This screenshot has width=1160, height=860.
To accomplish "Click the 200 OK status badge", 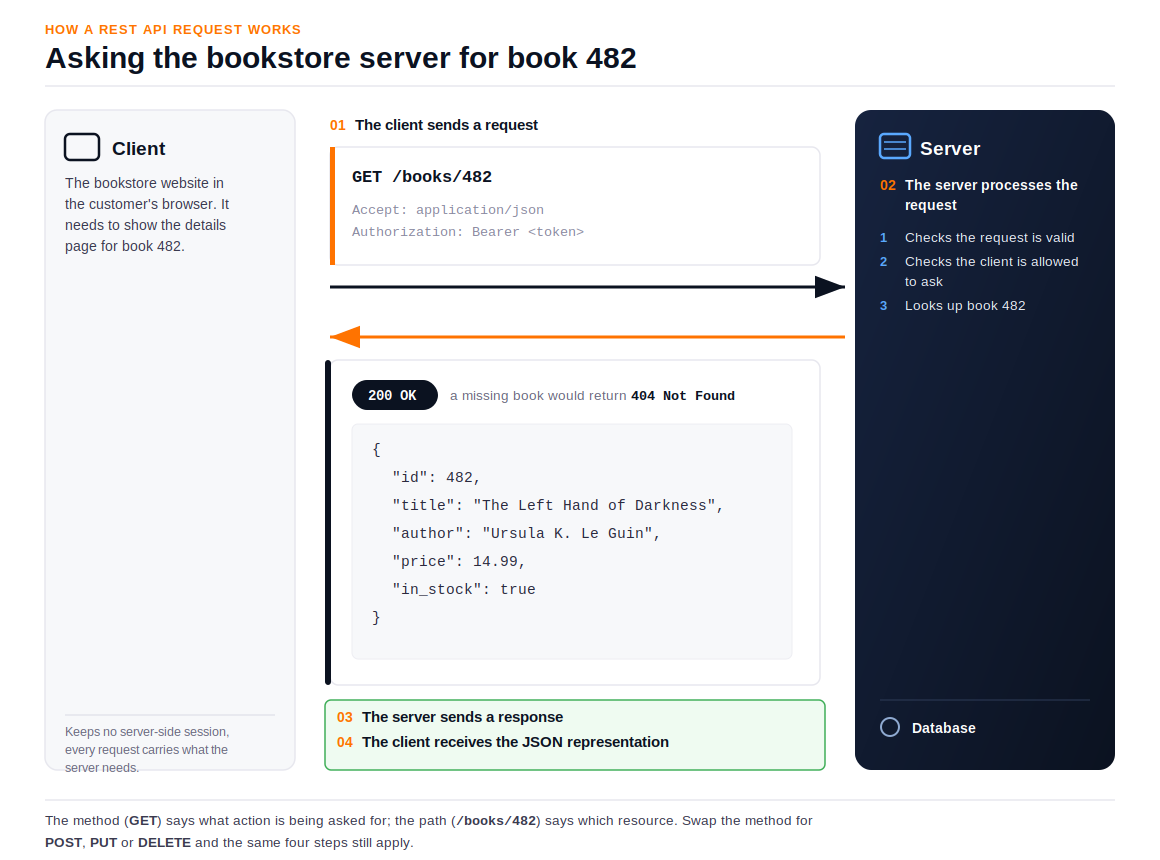I will [394, 395].
